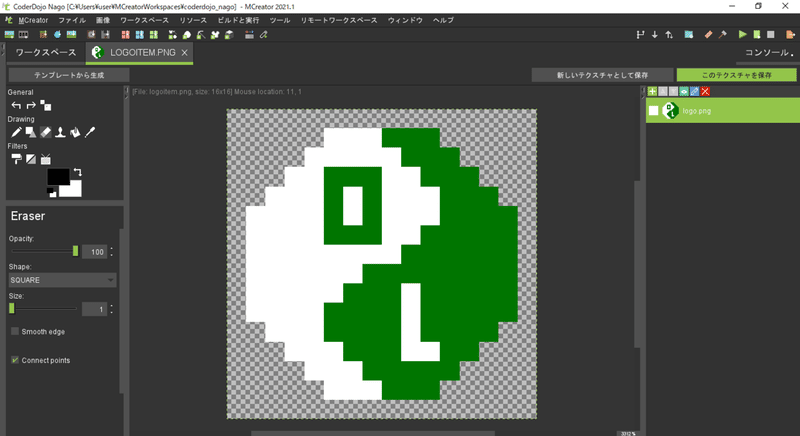Viewport: 800px width, 436px height.
Task: Click the Size slider handle
Action: [12, 309]
